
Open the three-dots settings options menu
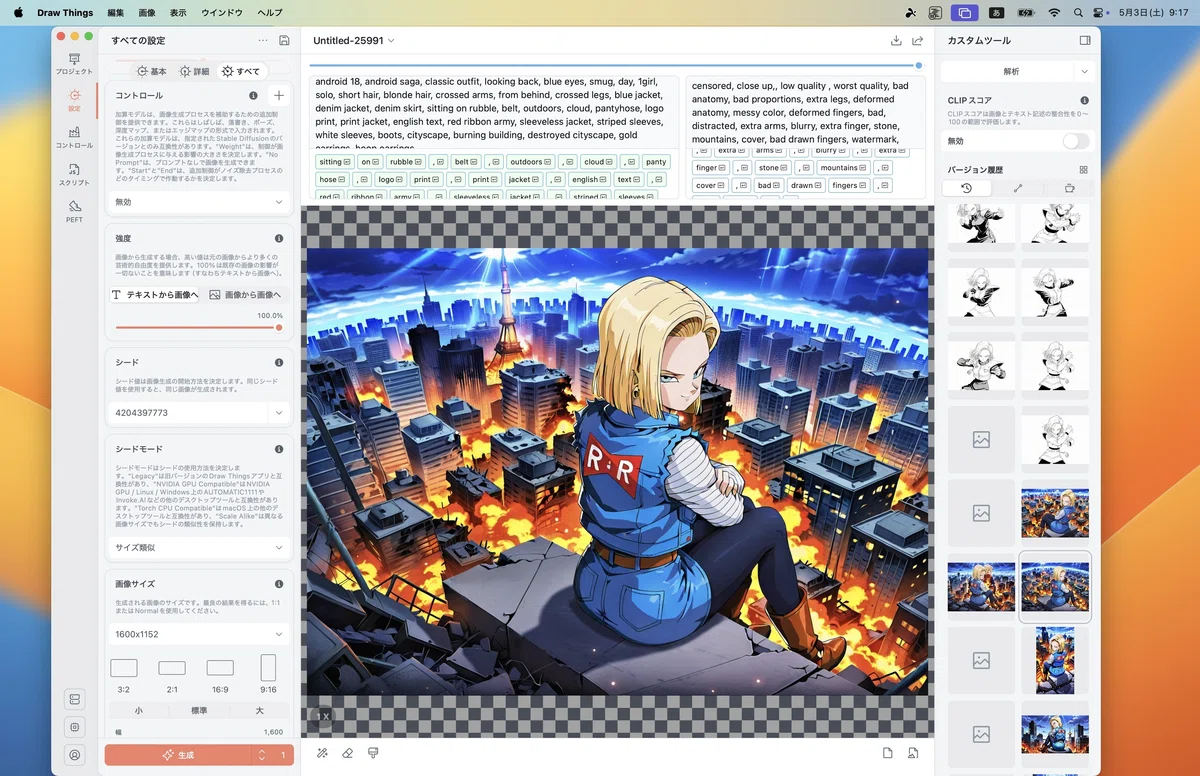pos(263,41)
